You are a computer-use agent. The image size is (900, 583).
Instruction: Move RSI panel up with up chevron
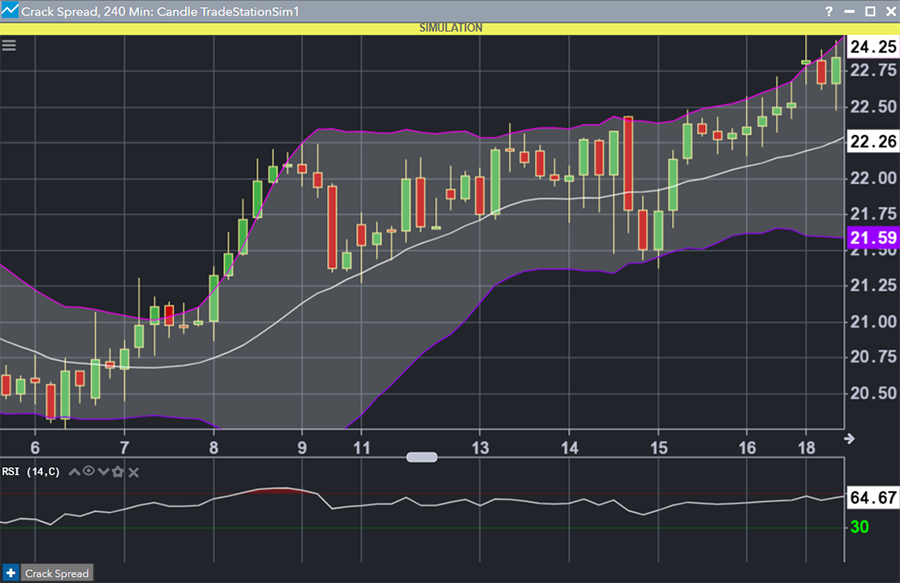coord(74,472)
